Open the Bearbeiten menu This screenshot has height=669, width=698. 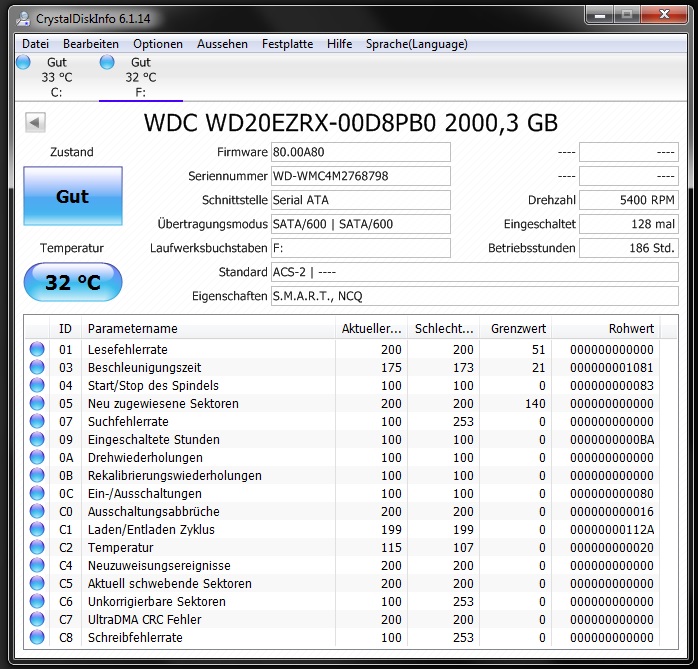point(91,44)
